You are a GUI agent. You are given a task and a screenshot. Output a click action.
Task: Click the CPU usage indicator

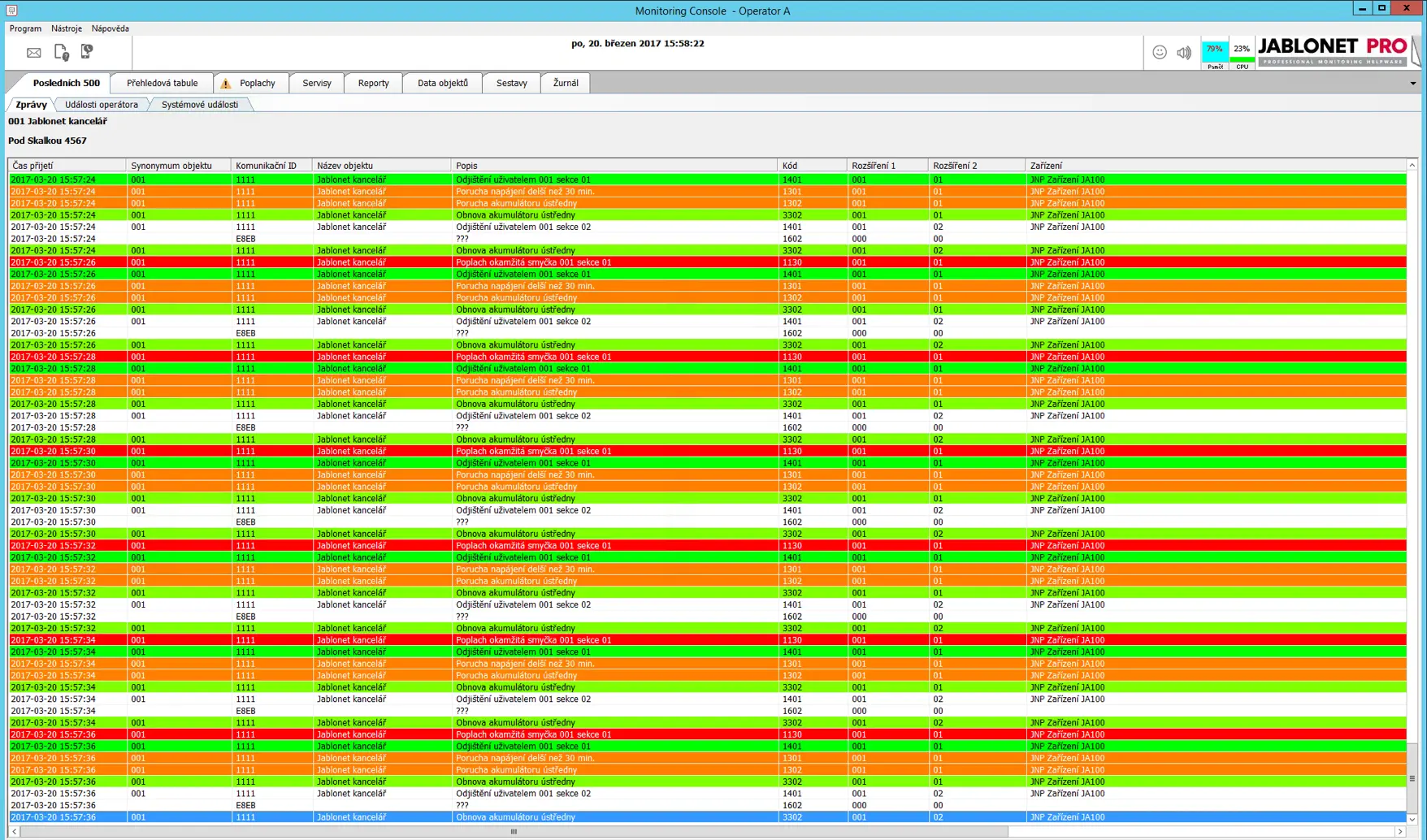tap(1242, 54)
